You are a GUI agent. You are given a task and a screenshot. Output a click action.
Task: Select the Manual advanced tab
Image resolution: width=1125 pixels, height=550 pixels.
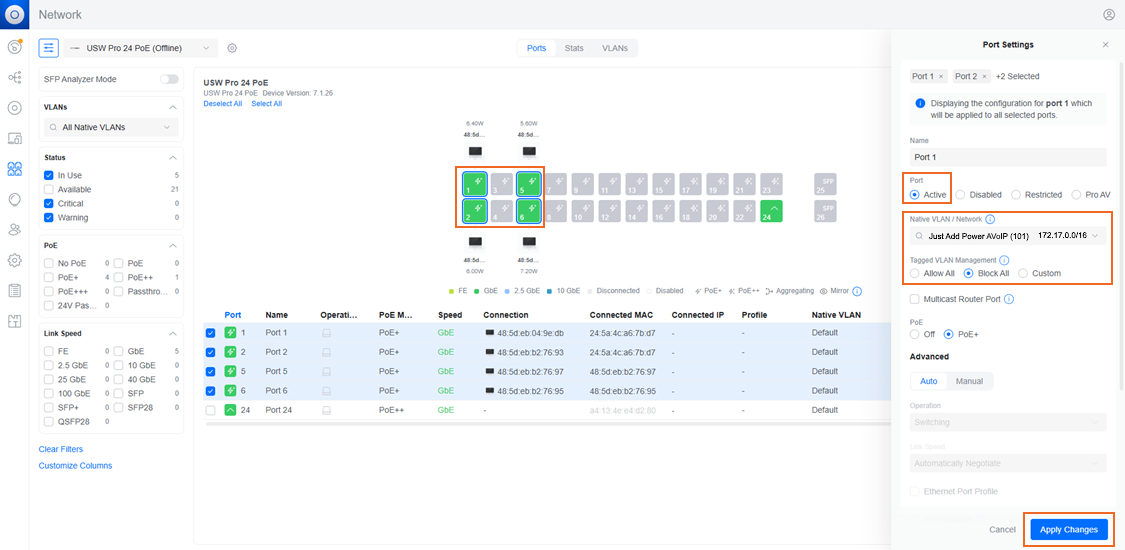[x=969, y=381]
